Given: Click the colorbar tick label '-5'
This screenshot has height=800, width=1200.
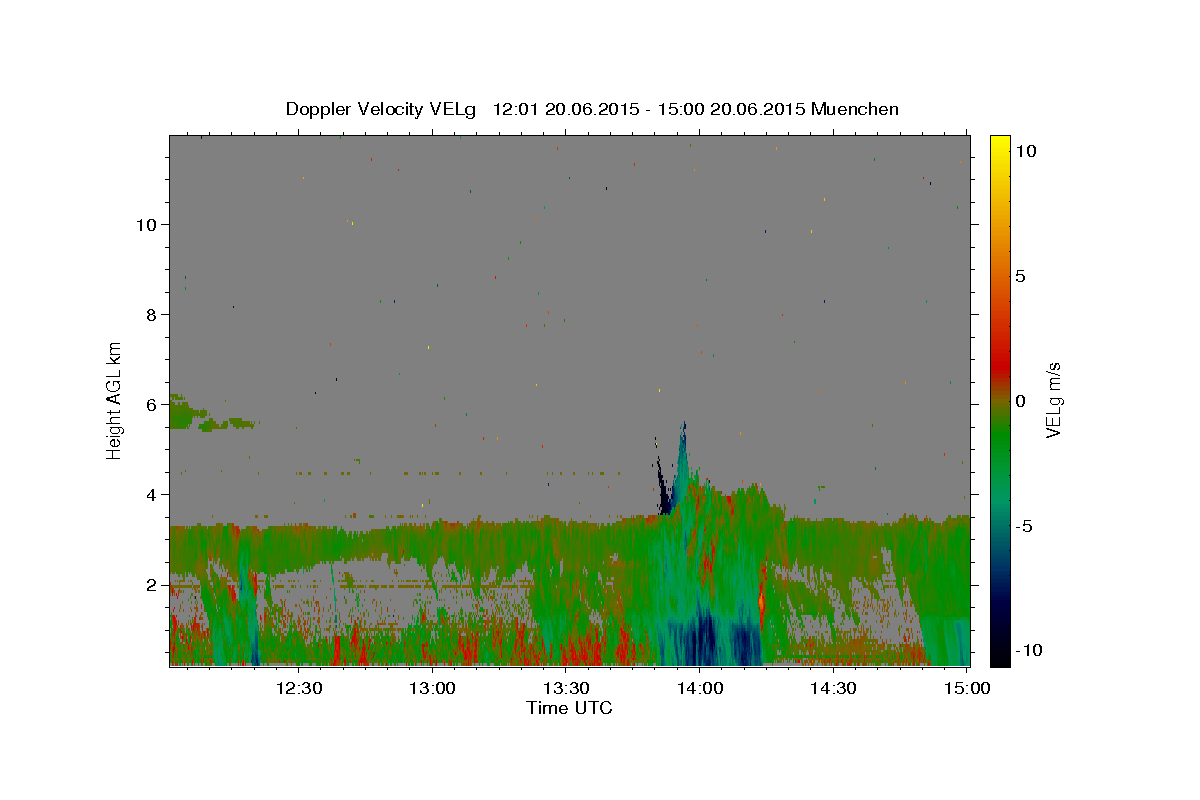Looking at the screenshot, I should 1024,526.
